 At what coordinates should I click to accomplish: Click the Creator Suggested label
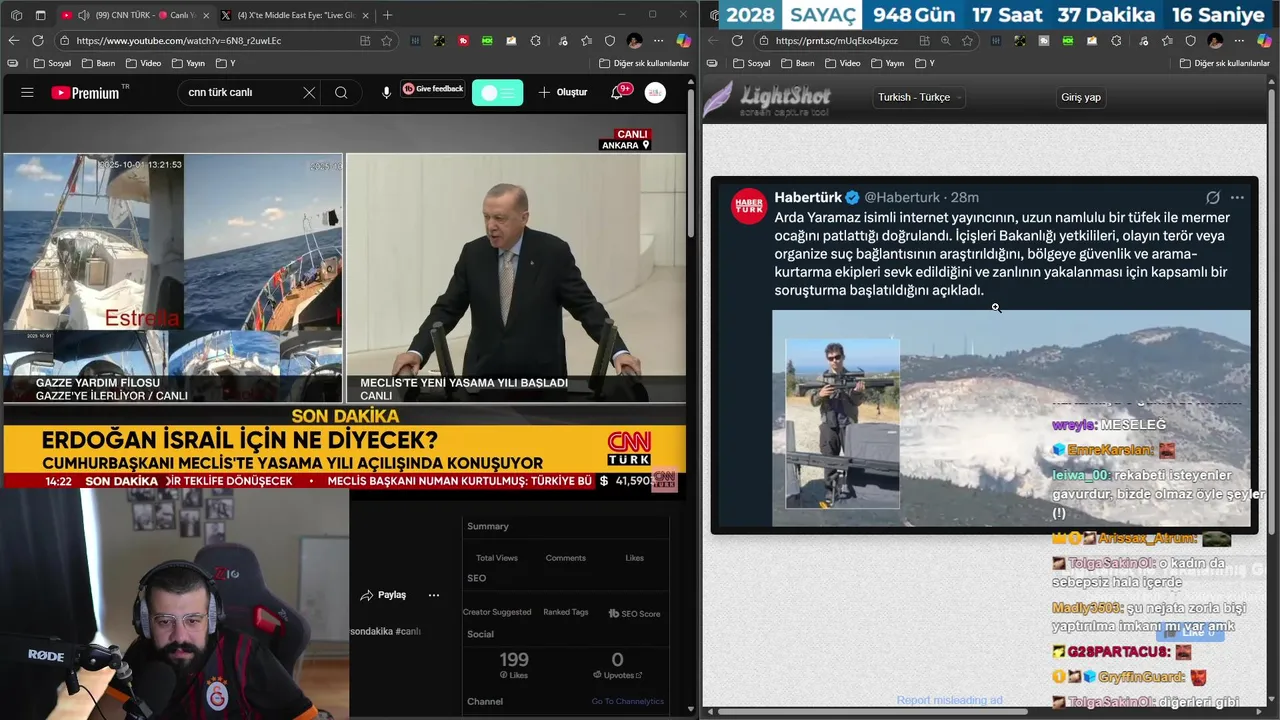497,612
